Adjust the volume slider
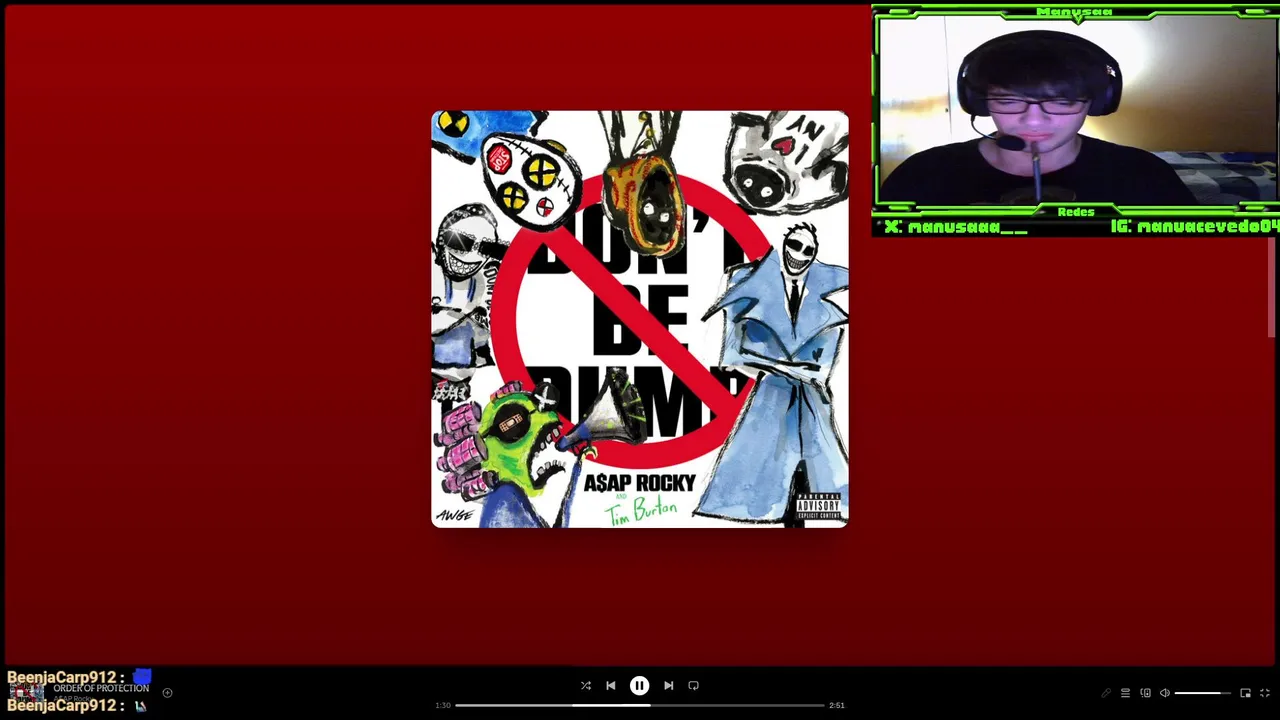The image size is (1280, 720). pyautogui.click(x=1203, y=693)
